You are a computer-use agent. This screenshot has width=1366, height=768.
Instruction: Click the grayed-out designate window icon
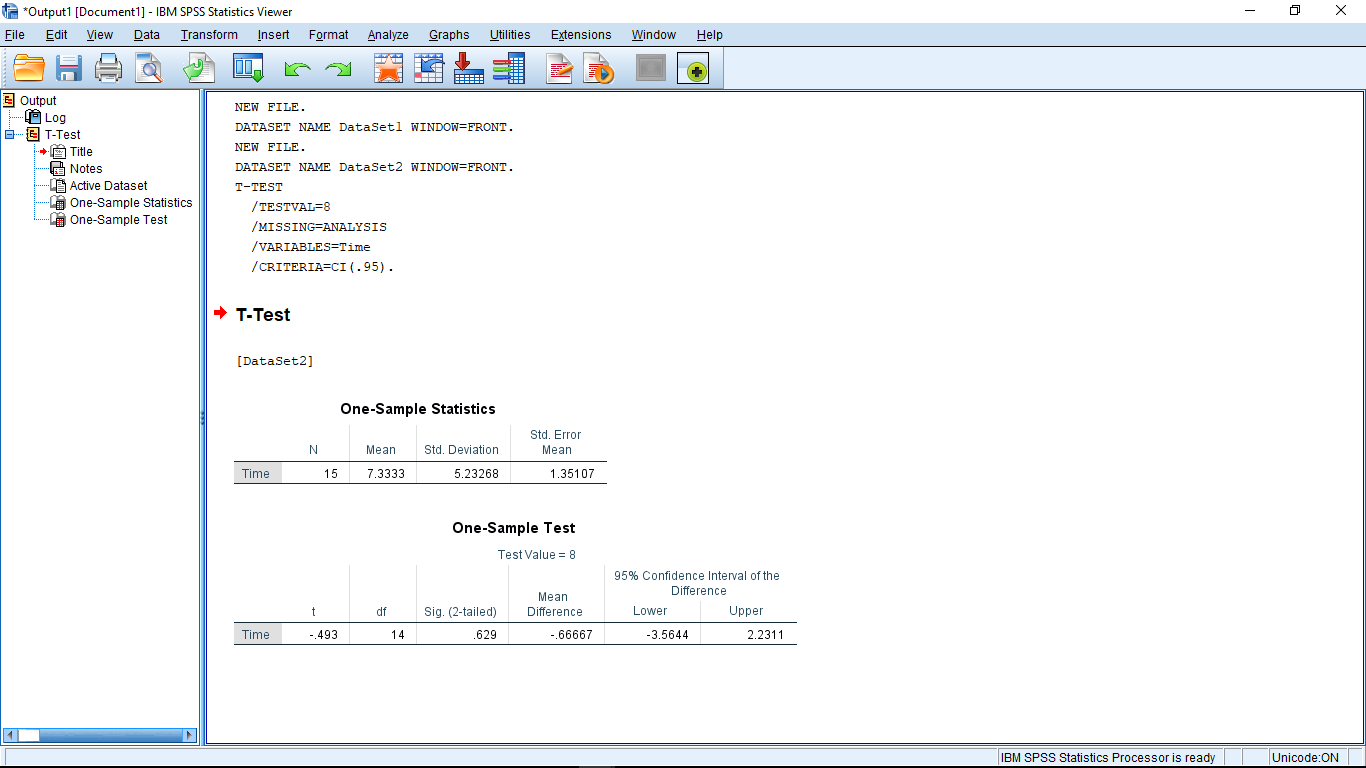pyautogui.click(x=651, y=68)
